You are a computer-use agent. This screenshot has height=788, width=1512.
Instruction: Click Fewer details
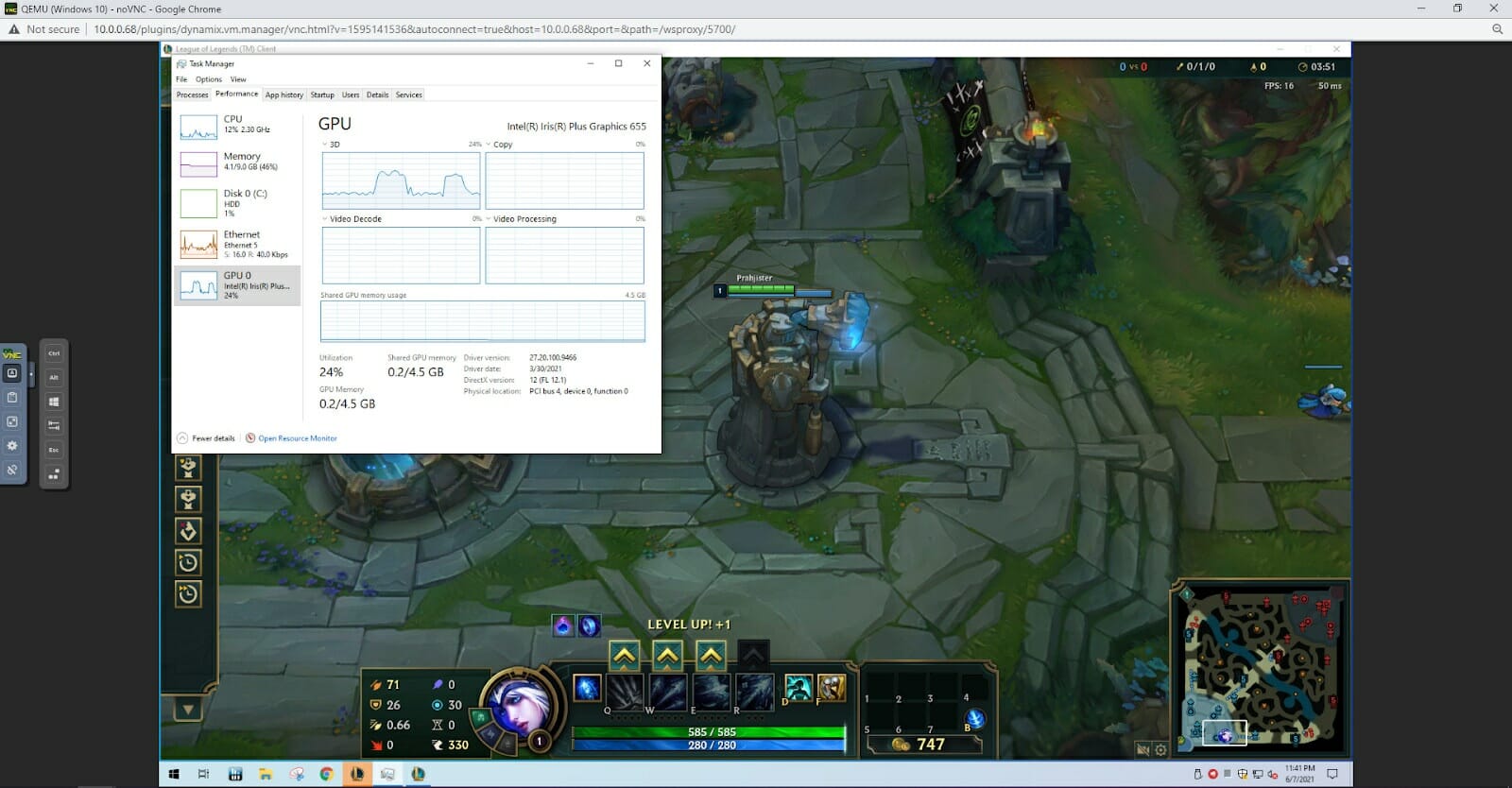coord(206,438)
